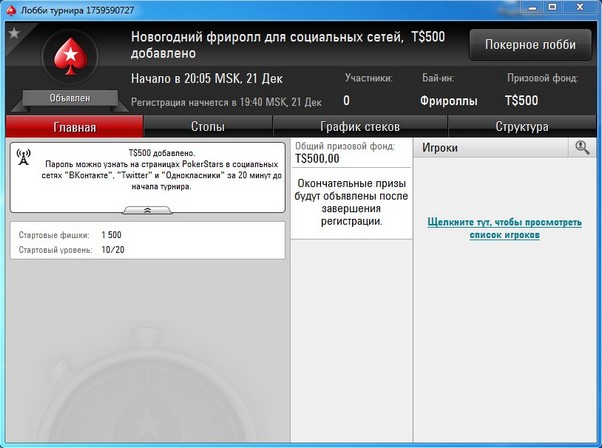Viewport: 602px width, 448px height.
Task: Click the start time 'Начало в 20:05 MSK, 21 Дек'
Action: pyautogui.click(x=207, y=79)
